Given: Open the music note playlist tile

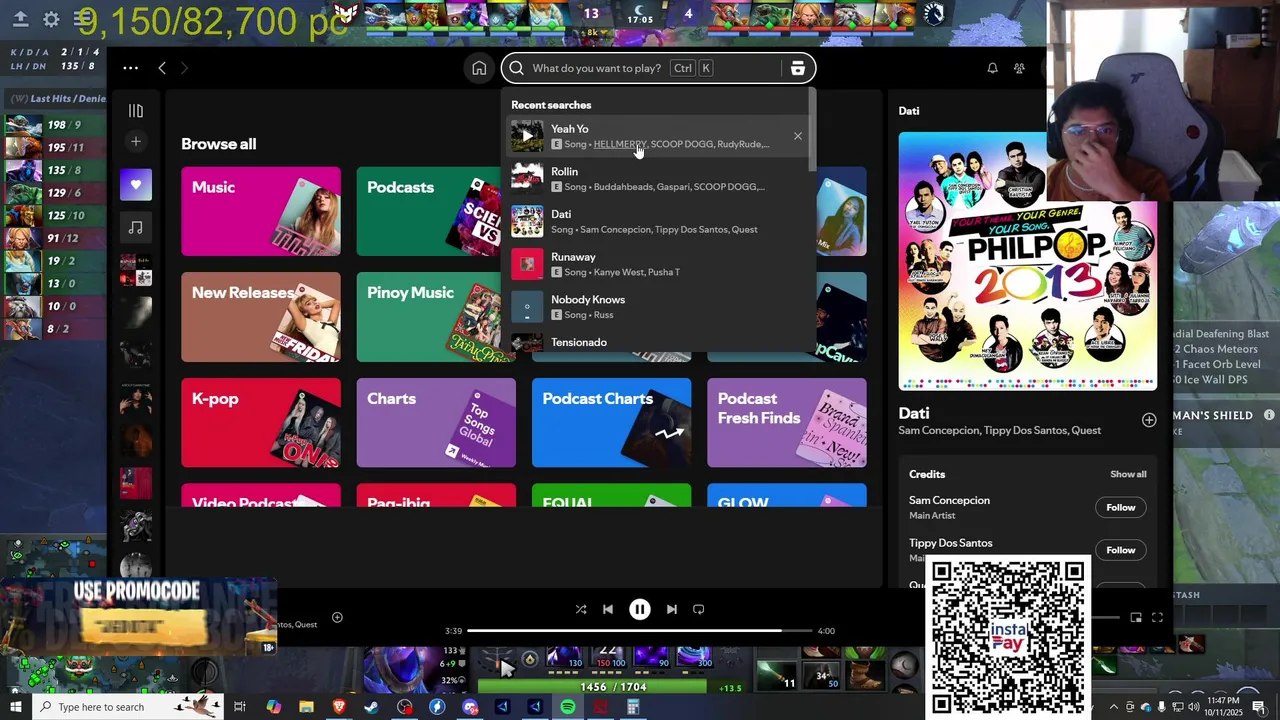Looking at the screenshot, I should [x=136, y=227].
